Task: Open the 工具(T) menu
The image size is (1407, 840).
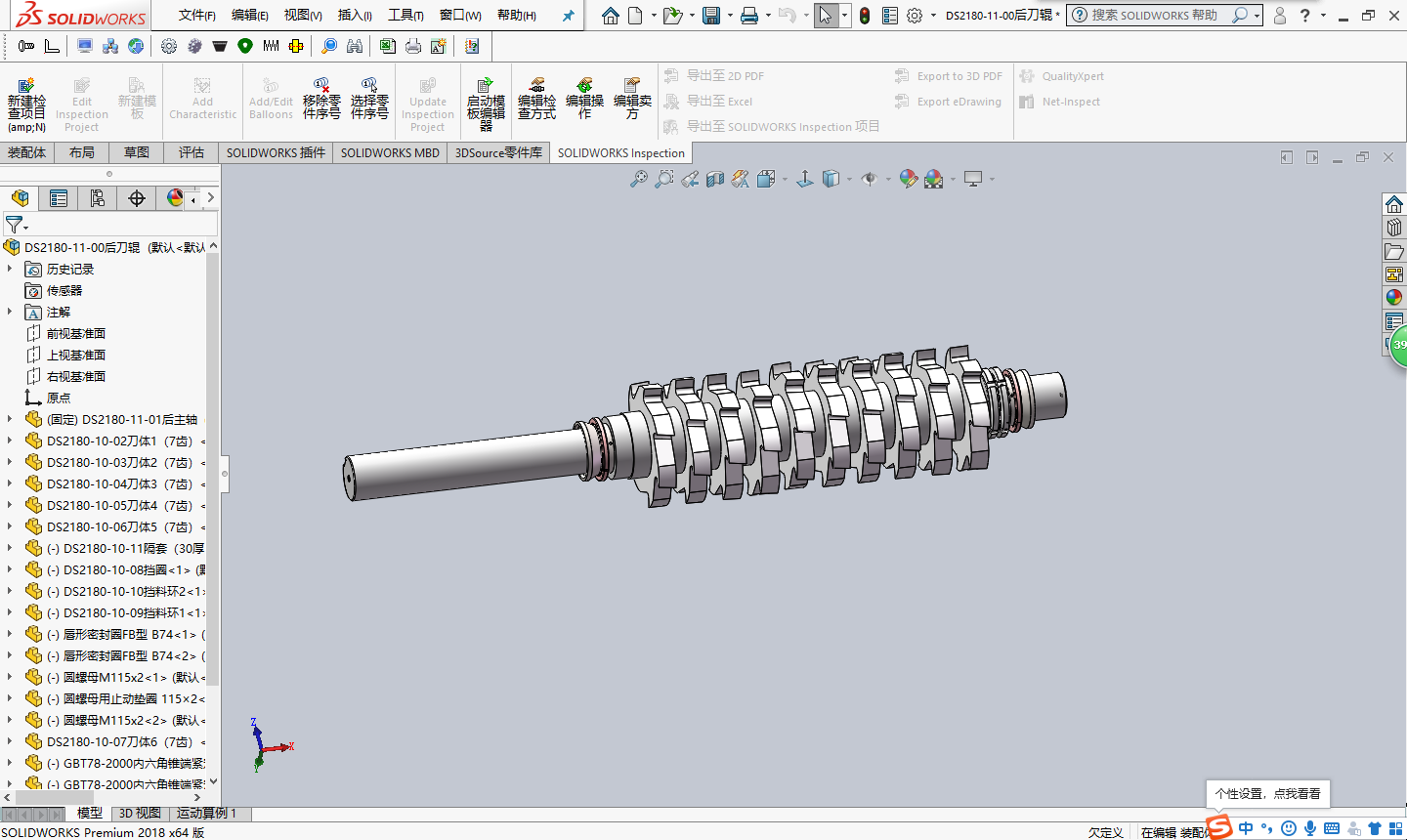Action: pos(405,15)
